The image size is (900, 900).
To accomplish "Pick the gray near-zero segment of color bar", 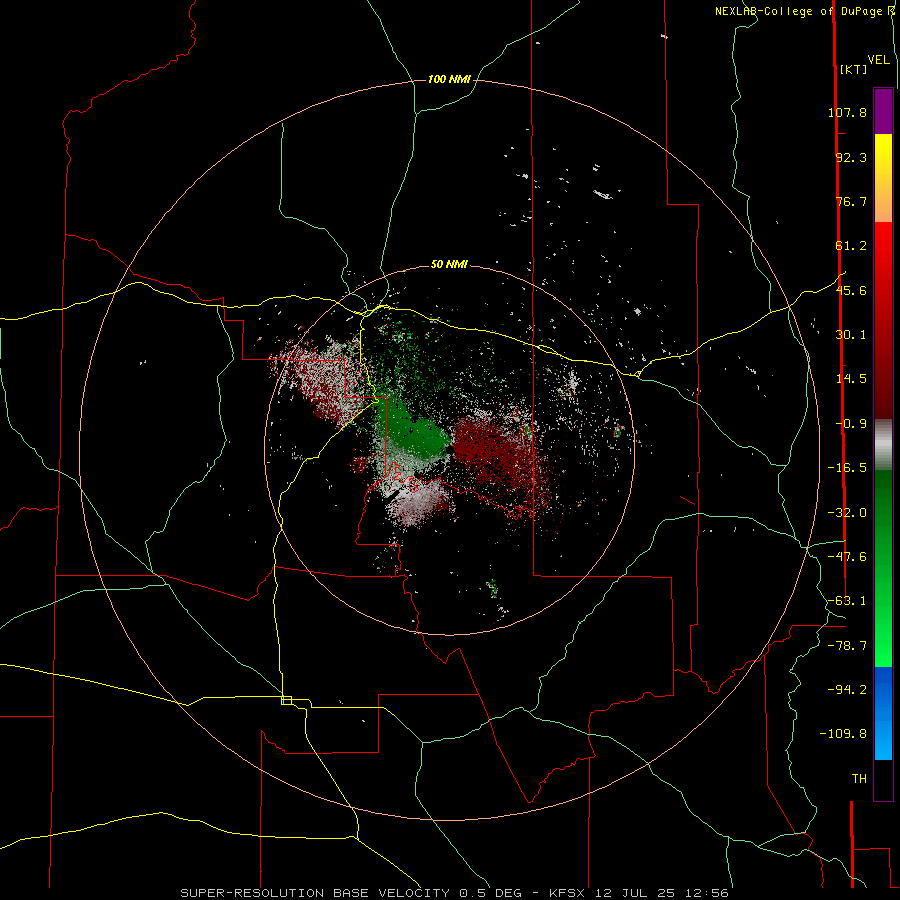I will coord(883,444).
